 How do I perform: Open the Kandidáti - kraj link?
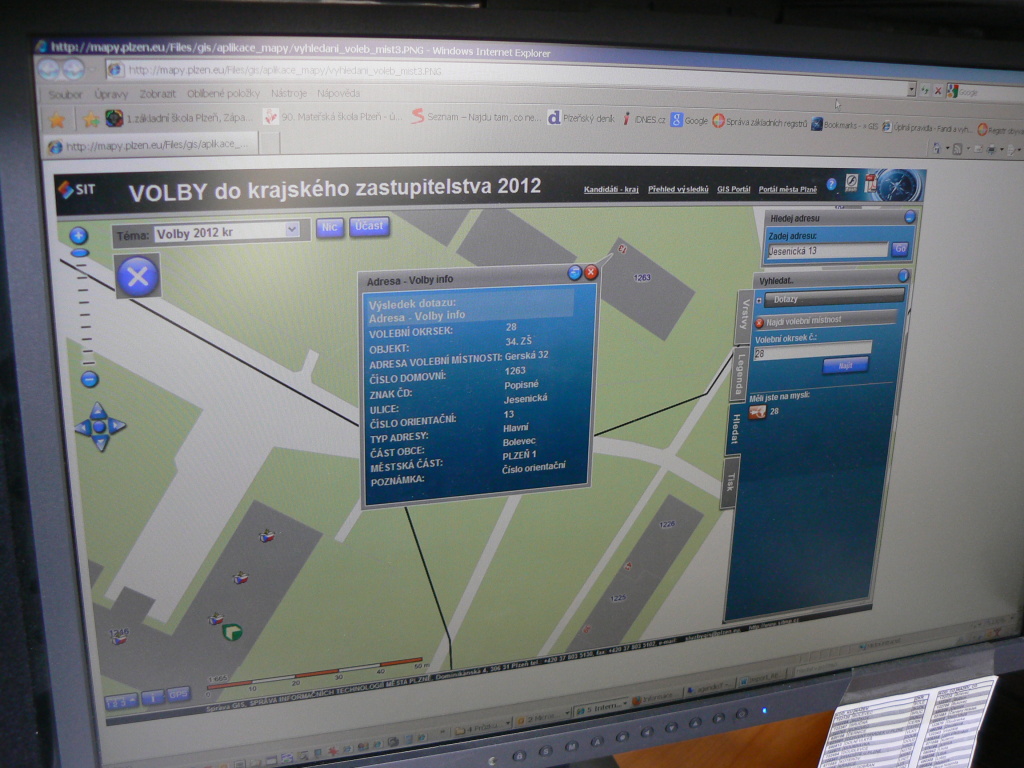click(x=611, y=190)
